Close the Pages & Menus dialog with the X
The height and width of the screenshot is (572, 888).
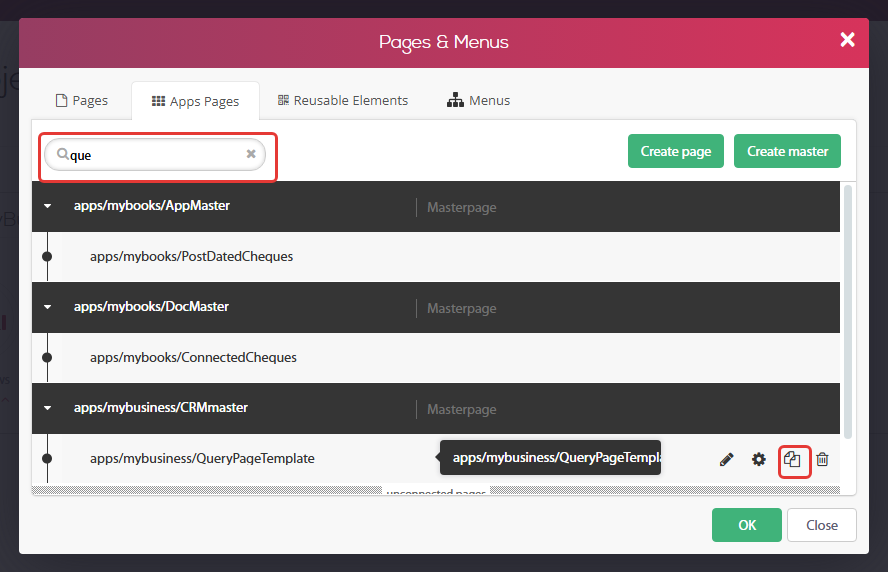click(847, 40)
